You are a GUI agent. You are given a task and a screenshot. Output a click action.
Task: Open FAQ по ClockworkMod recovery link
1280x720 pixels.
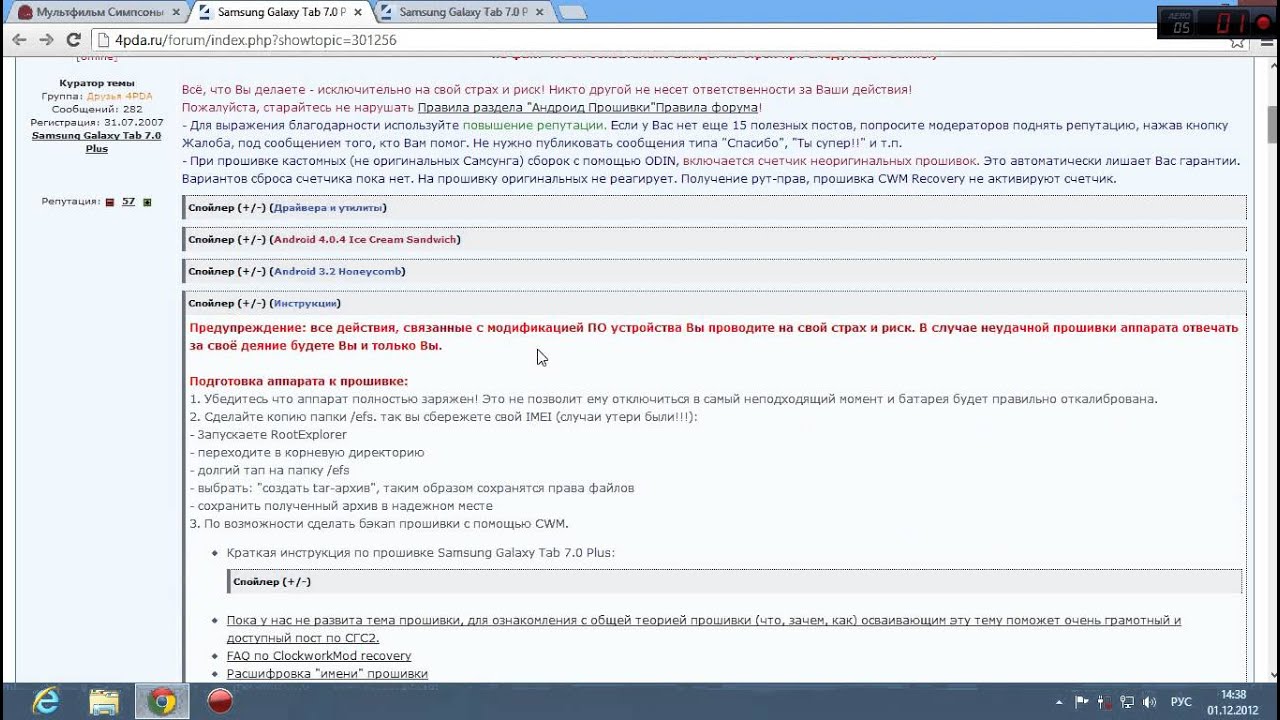[x=319, y=656]
